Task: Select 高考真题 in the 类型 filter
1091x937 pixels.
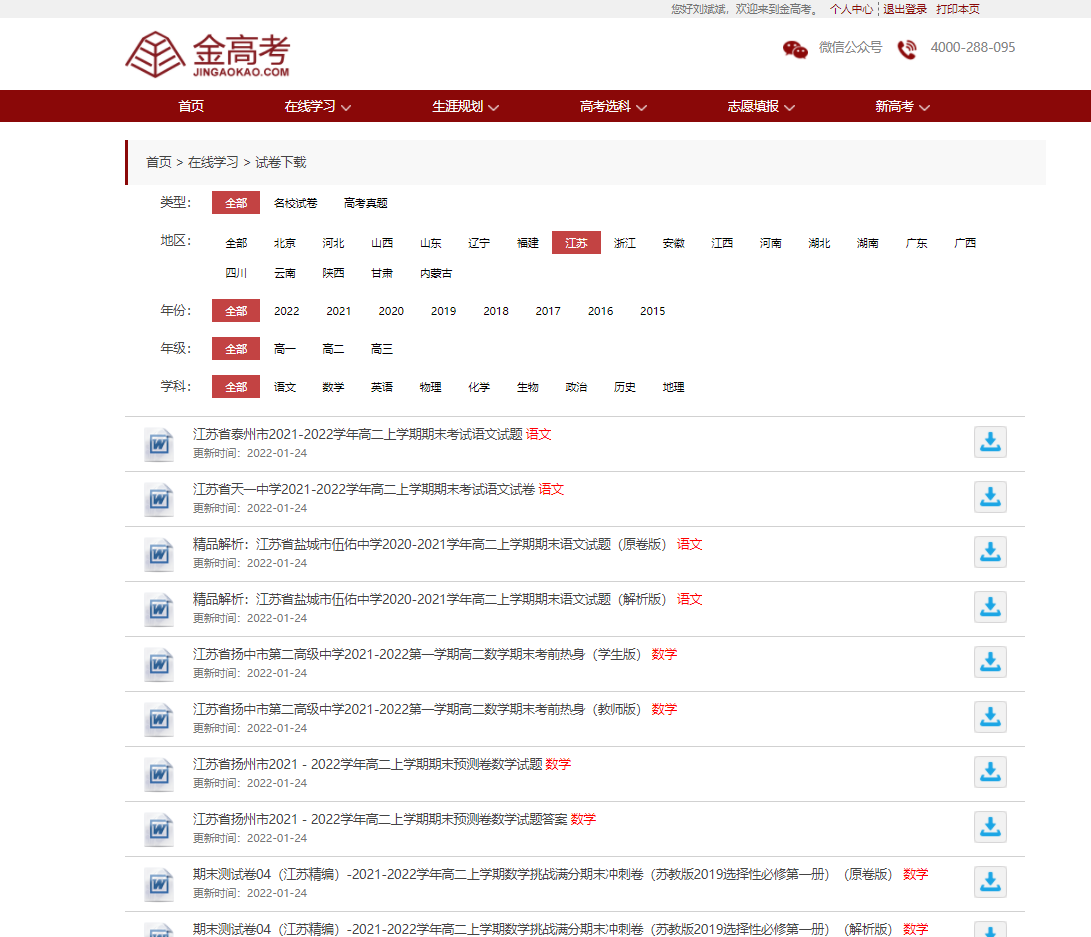Action: coord(365,203)
